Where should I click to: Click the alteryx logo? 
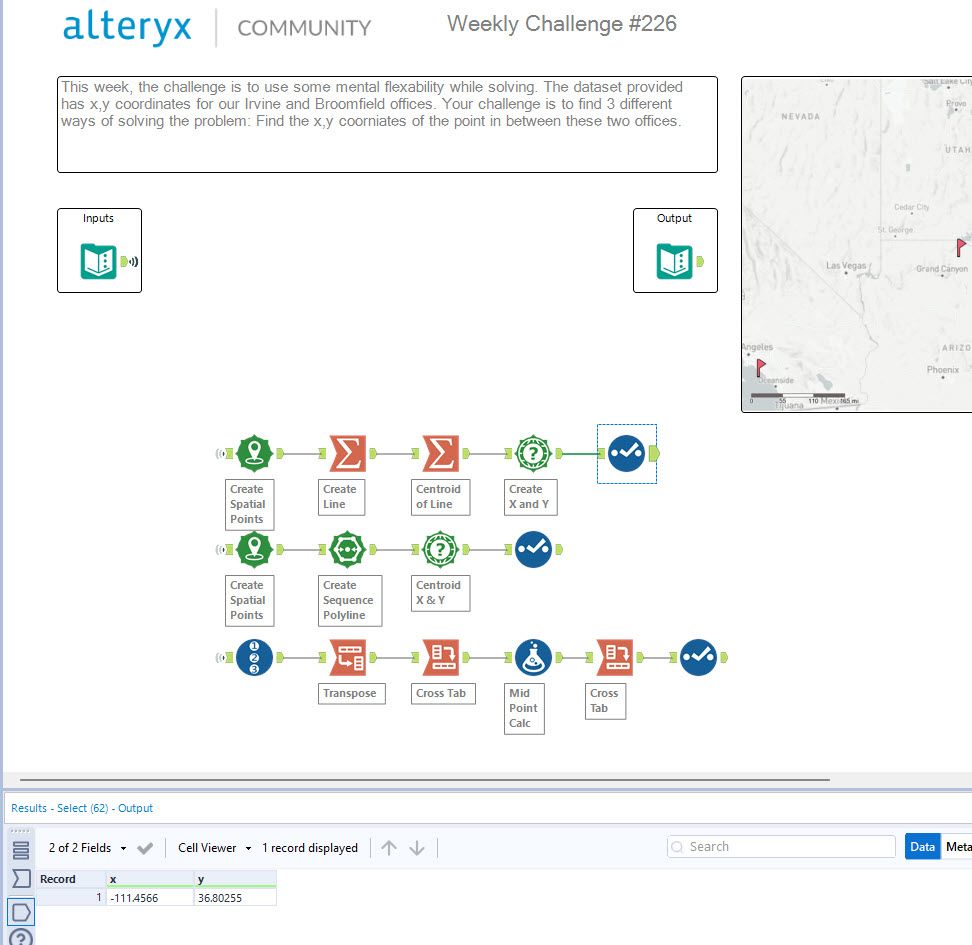127,27
